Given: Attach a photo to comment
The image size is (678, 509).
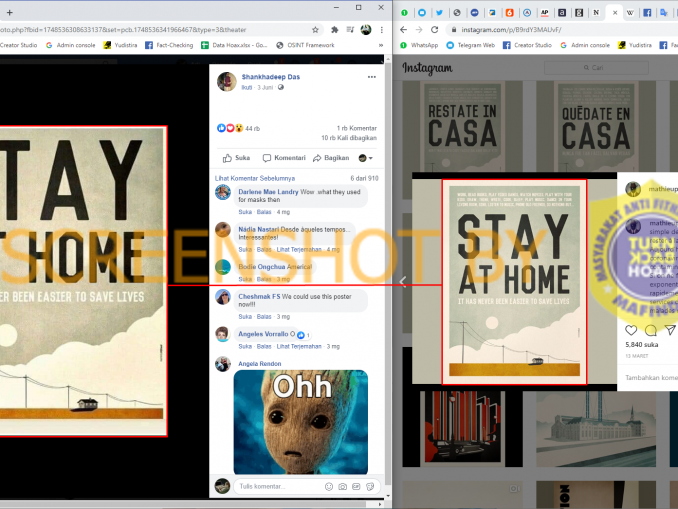Looking at the screenshot, I should 342,487.
